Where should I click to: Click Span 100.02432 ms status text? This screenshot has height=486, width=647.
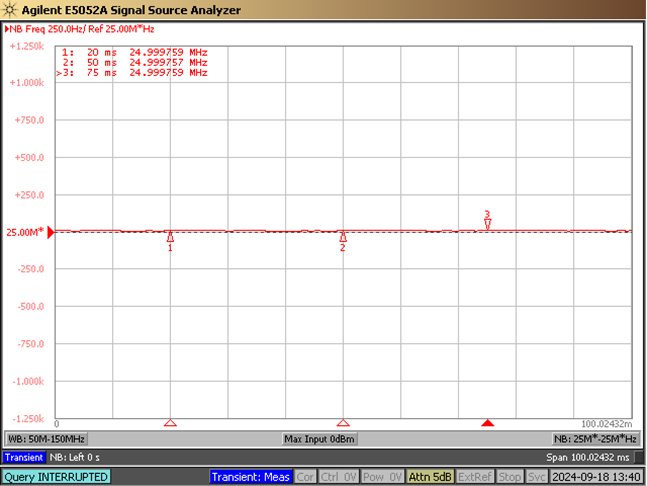pyautogui.click(x=588, y=457)
